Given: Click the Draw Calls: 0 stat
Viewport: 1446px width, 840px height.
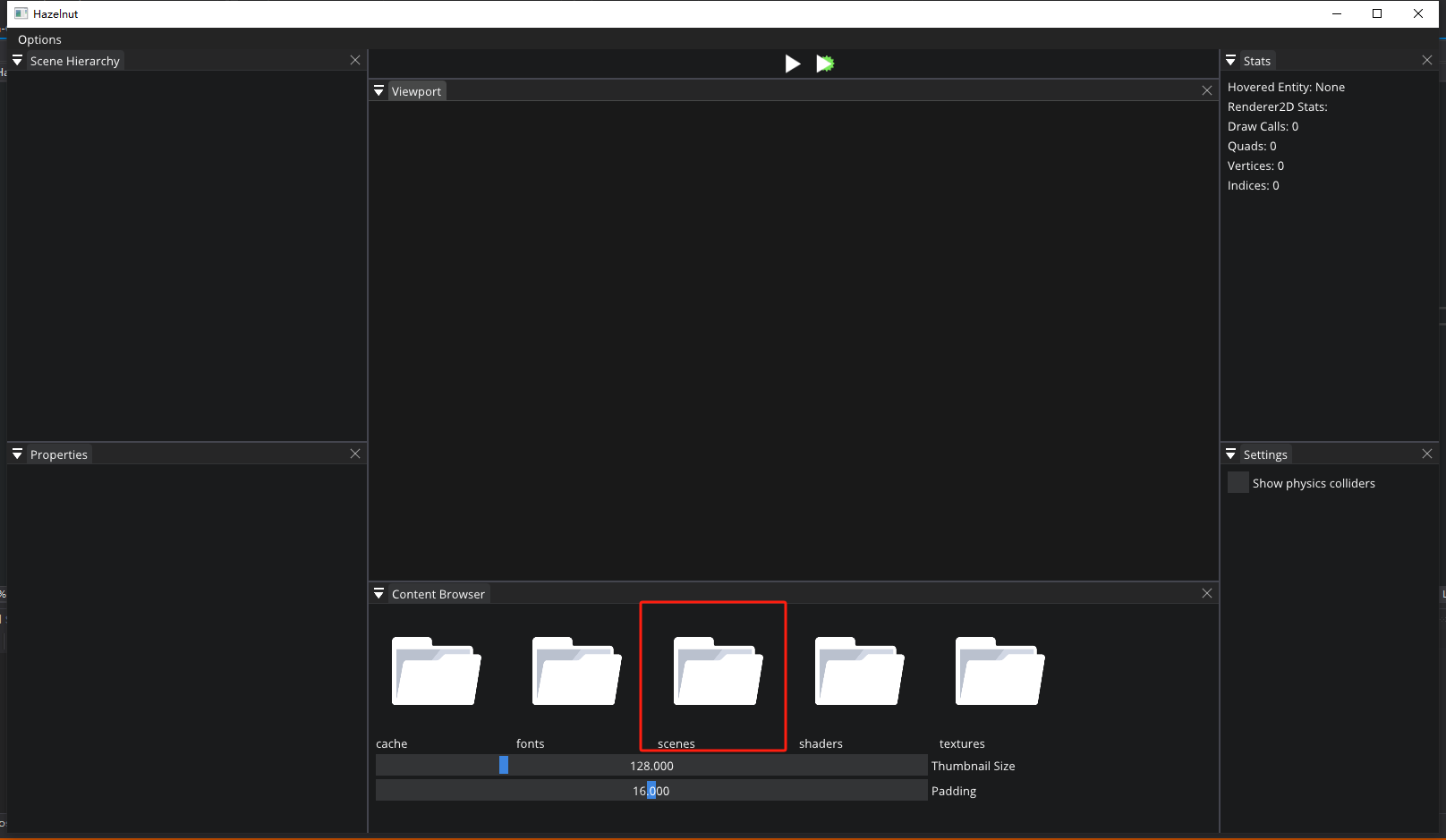Looking at the screenshot, I should (x=1263, y=126).
